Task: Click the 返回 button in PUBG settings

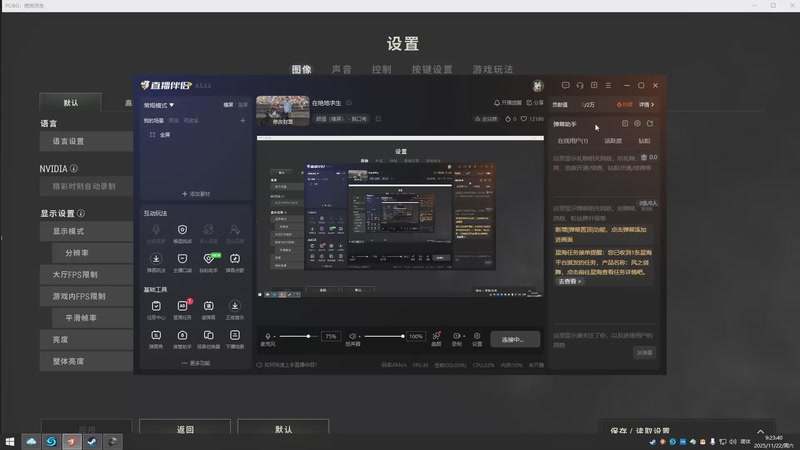Action: click(x=185, y=428)
